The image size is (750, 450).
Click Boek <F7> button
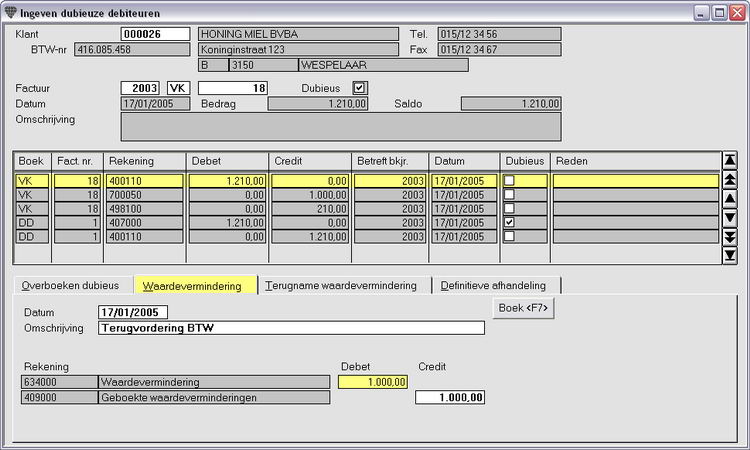pyautogui.click(x=523, y=308)
